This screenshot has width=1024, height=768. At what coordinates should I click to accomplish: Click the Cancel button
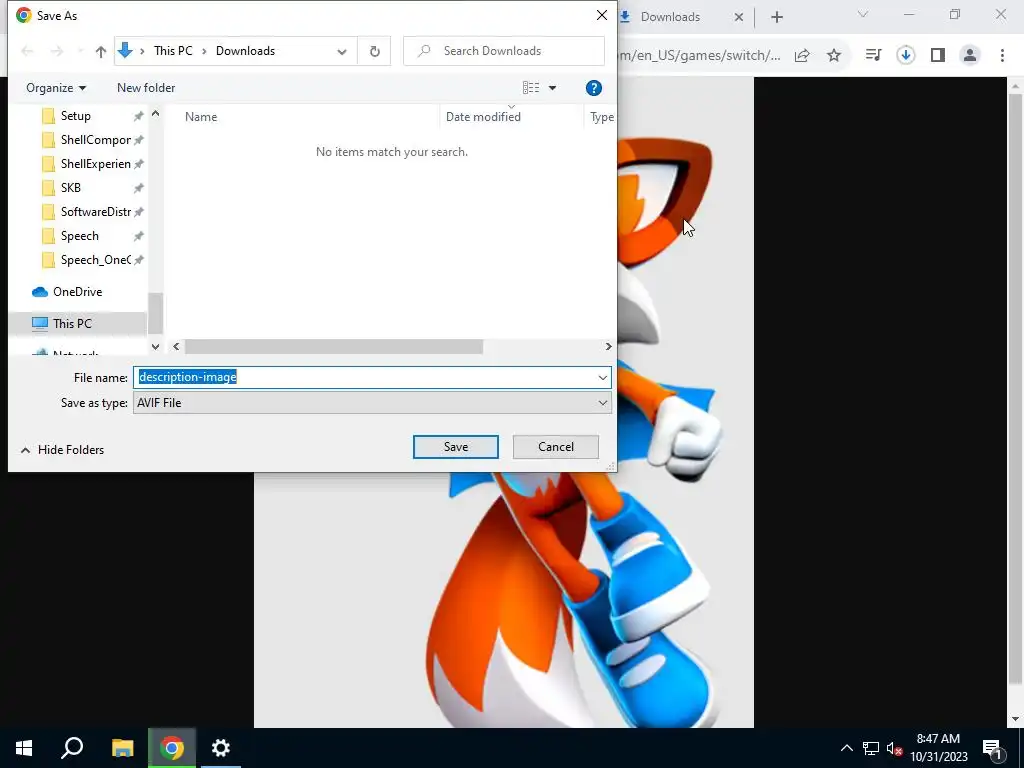(x=555, y=447)
